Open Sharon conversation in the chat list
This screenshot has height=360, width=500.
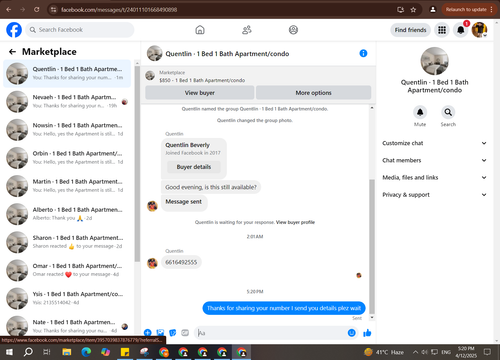click(x=67, y=242)
